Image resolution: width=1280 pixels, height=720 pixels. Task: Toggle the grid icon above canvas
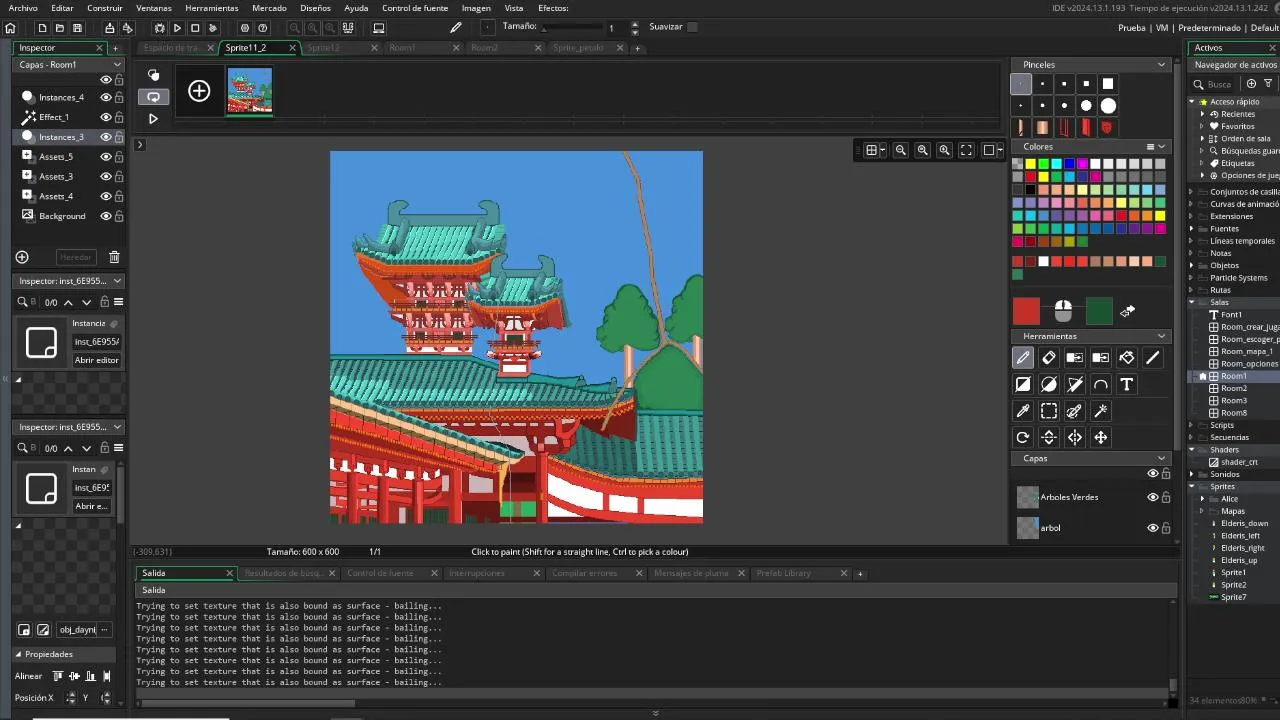(x=871, y=150)
